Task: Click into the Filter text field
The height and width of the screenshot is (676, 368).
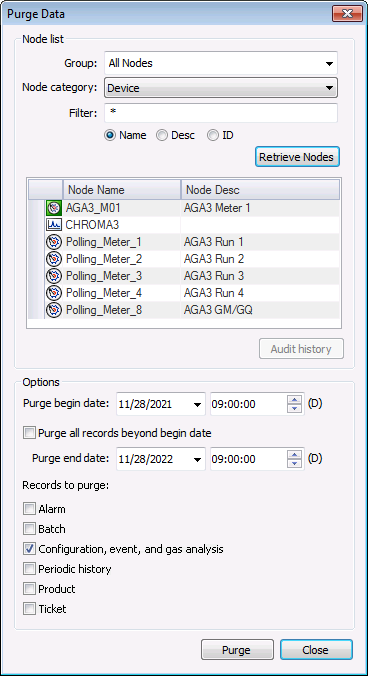Action: tap(221, 113)
